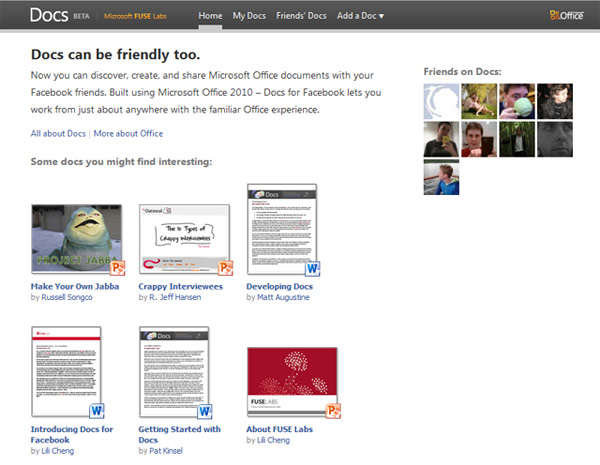
Task: Click the friend photo drinking from green cup
Action: tap(517, 101)
